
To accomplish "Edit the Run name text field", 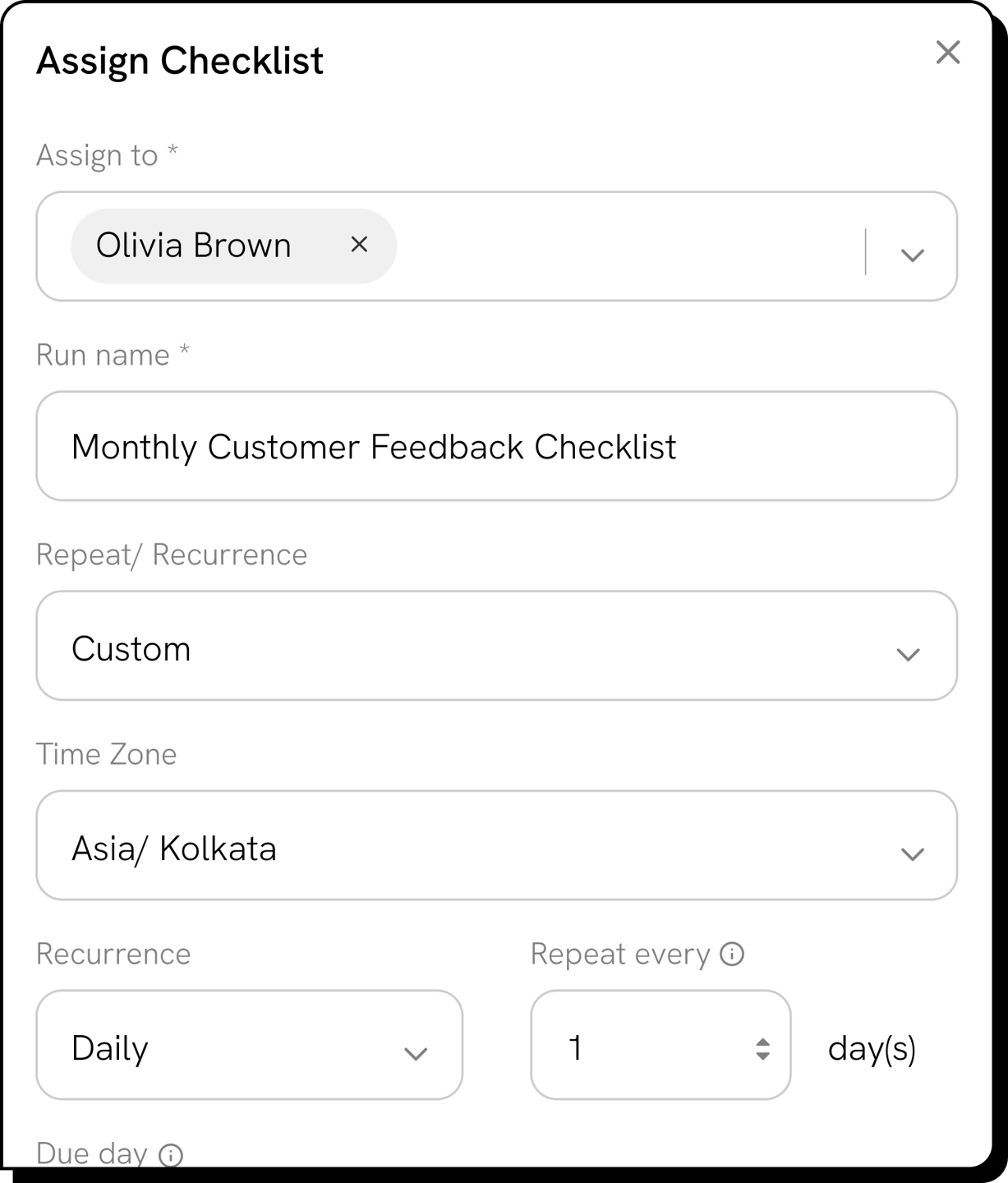I will (496, 446).
